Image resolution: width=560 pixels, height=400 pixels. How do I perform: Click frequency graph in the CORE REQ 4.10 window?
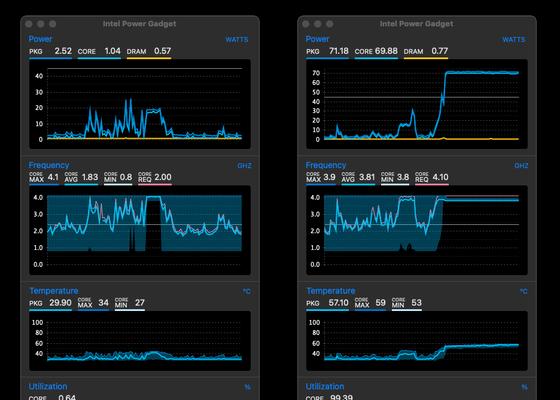(x=417, y=230)
